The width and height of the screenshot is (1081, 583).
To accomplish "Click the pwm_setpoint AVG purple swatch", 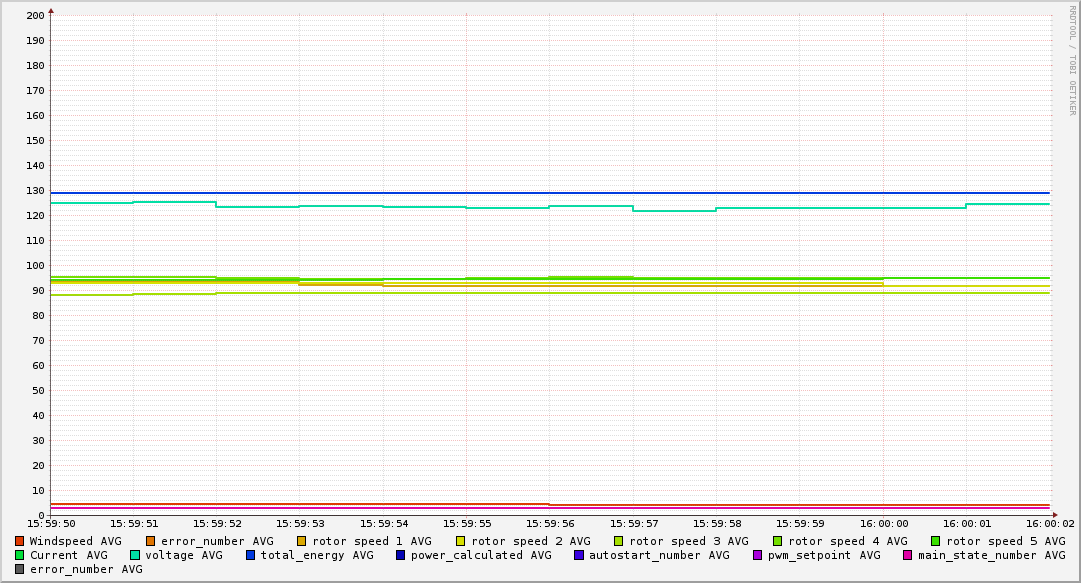I will 758,555.
